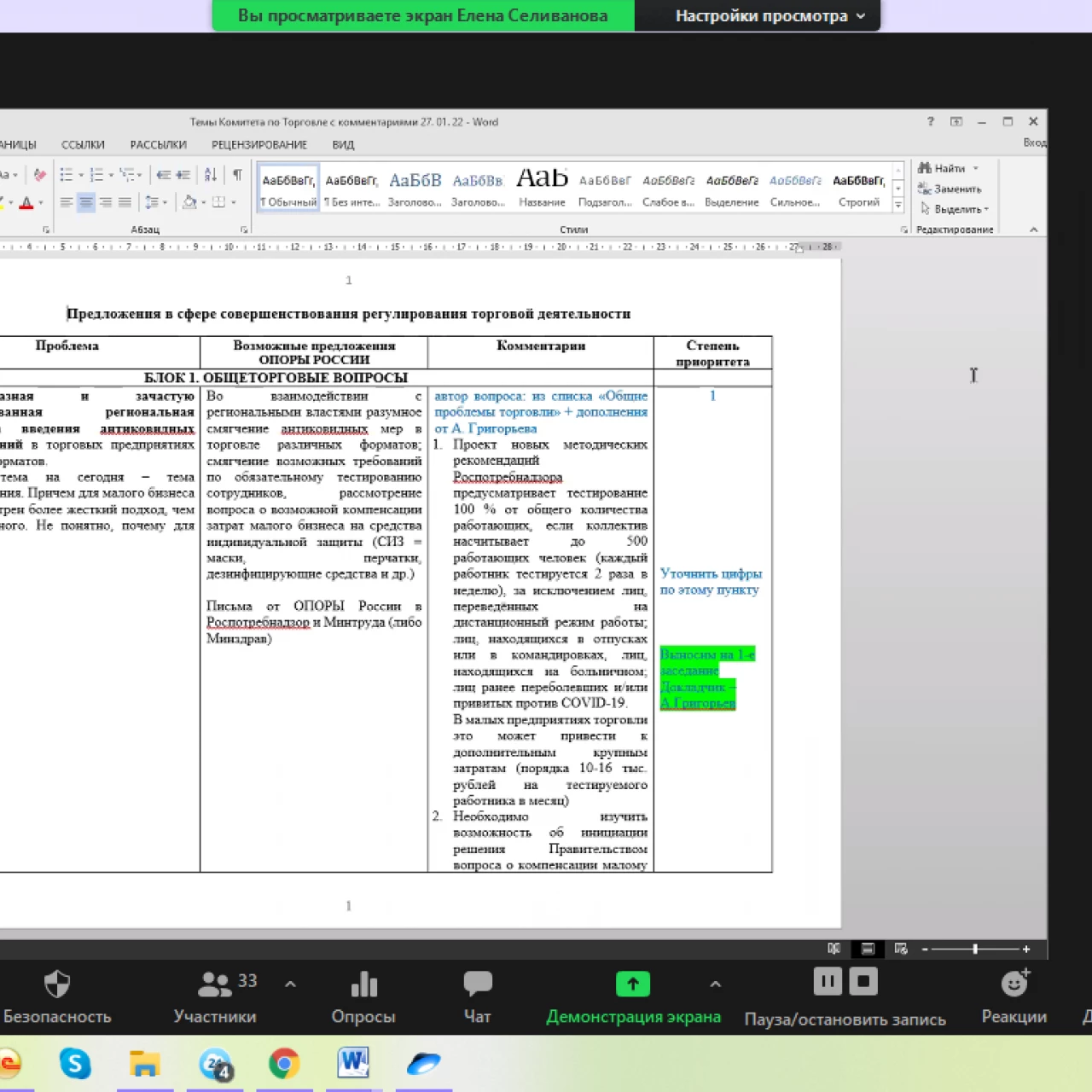Image resolution: width=1092 pixels, height=1092 pixels.
Task: Apply the Без интервала style
Action: click(351, 189)
